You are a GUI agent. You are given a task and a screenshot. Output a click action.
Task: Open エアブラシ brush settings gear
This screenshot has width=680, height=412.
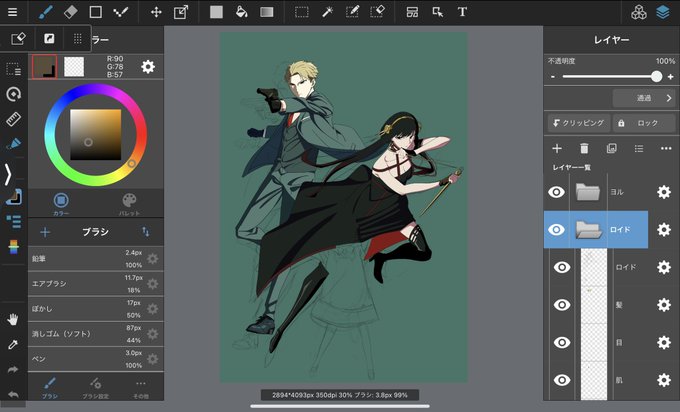[x=152, y=284]
